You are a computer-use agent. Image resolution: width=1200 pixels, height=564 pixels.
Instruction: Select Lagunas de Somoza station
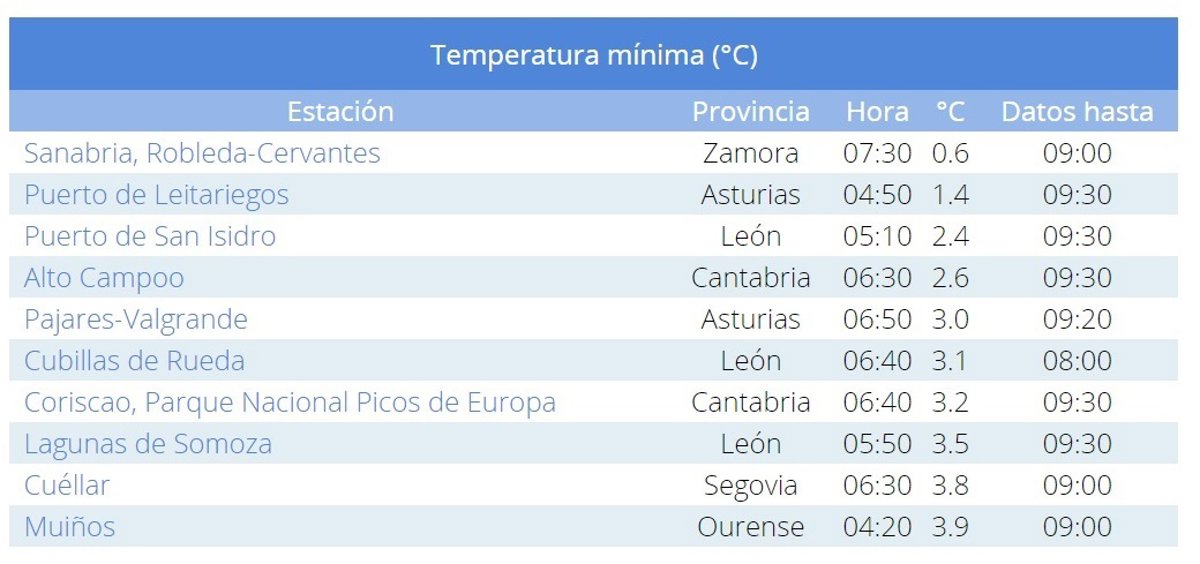[148, 444]
